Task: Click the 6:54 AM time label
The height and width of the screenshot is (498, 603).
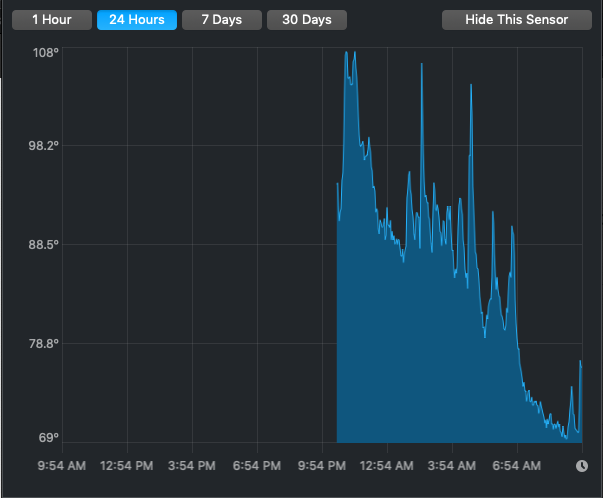Action: click(x=516, y=466)
